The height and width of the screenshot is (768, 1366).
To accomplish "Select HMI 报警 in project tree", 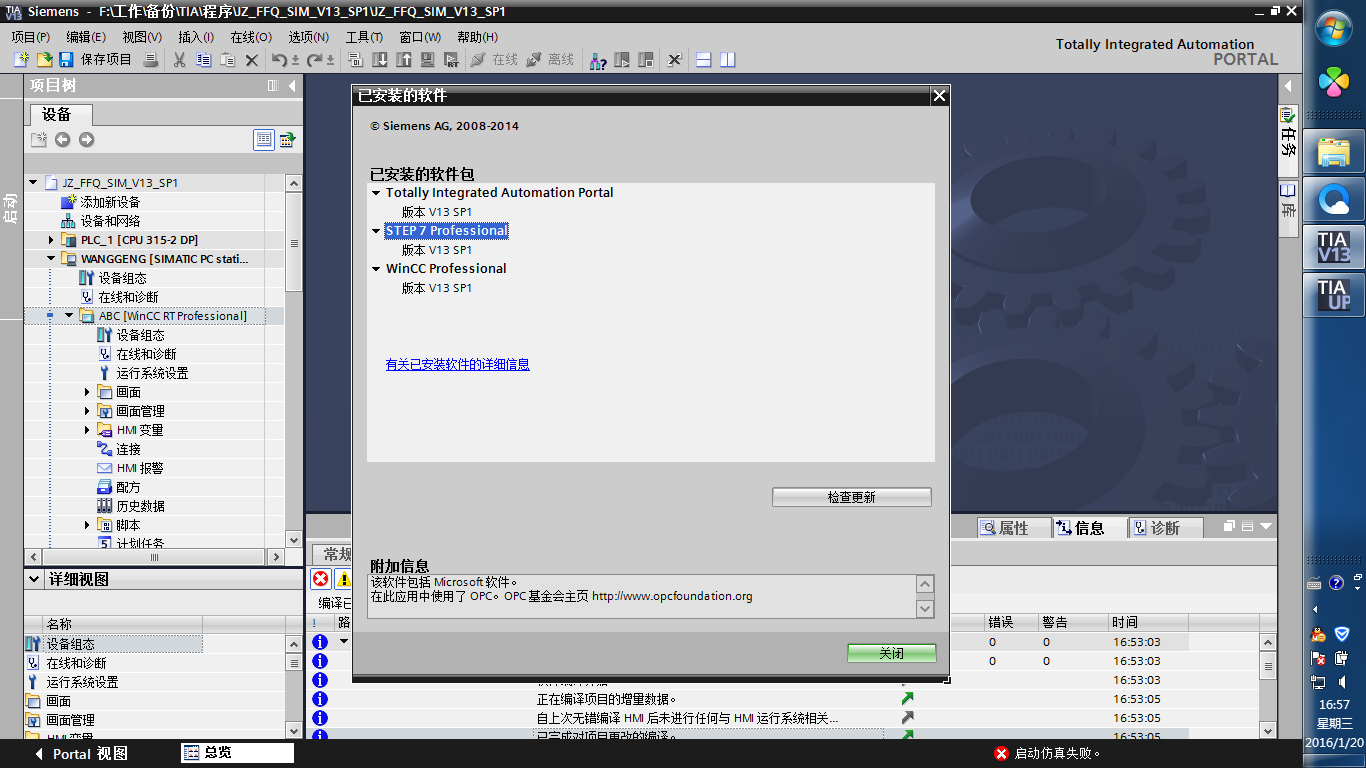I will 140,468.
